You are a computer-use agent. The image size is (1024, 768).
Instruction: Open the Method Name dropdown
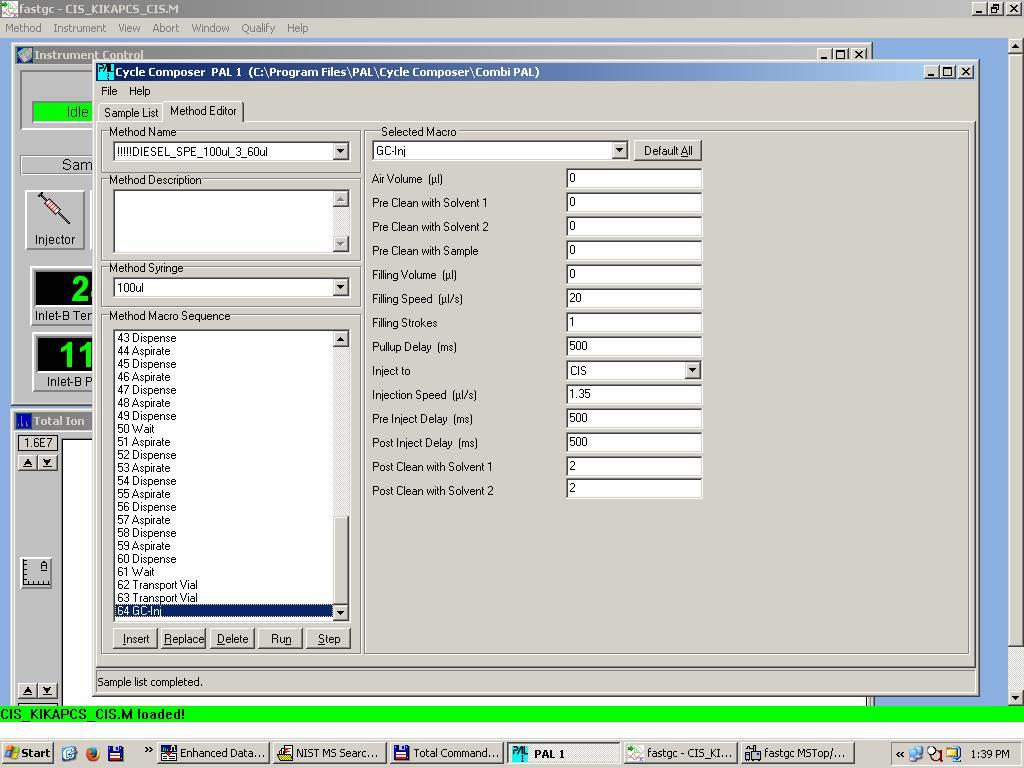[340, 152]
